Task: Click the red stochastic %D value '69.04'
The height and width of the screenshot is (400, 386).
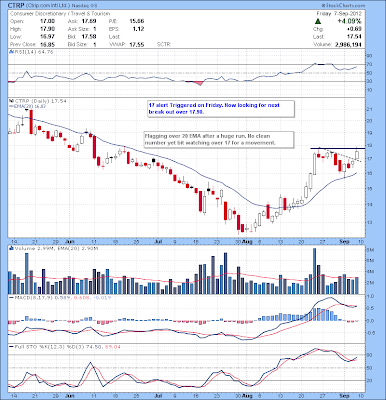Action: point(113,347)
